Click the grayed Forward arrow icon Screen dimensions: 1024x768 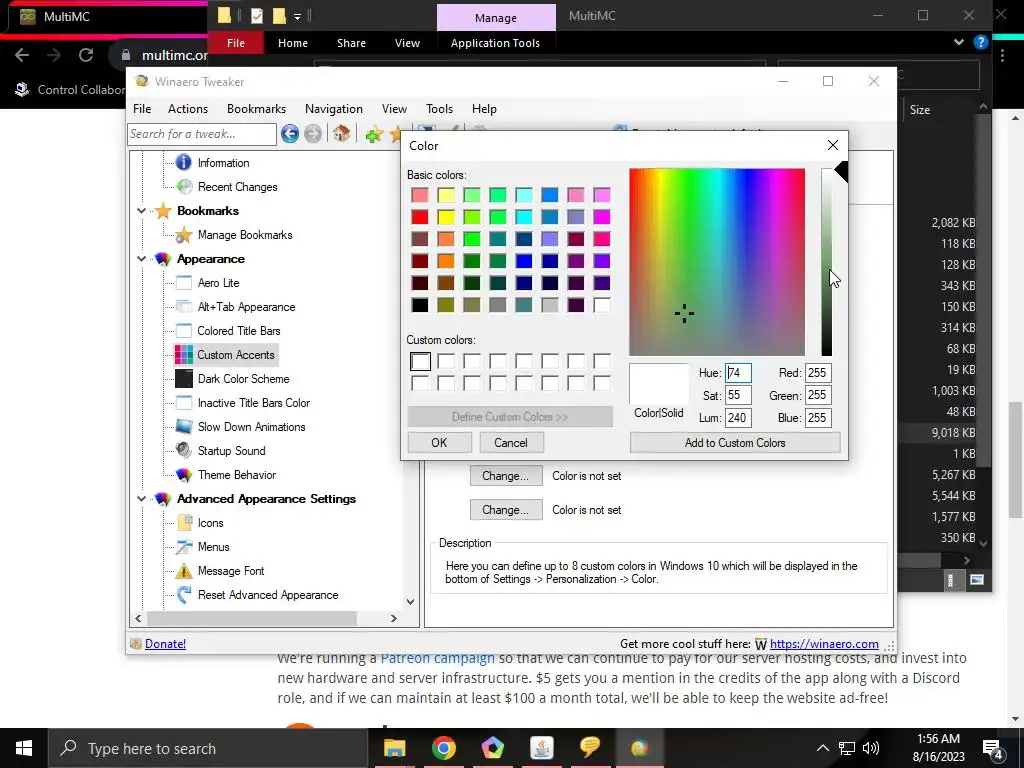tap(313, 134)
